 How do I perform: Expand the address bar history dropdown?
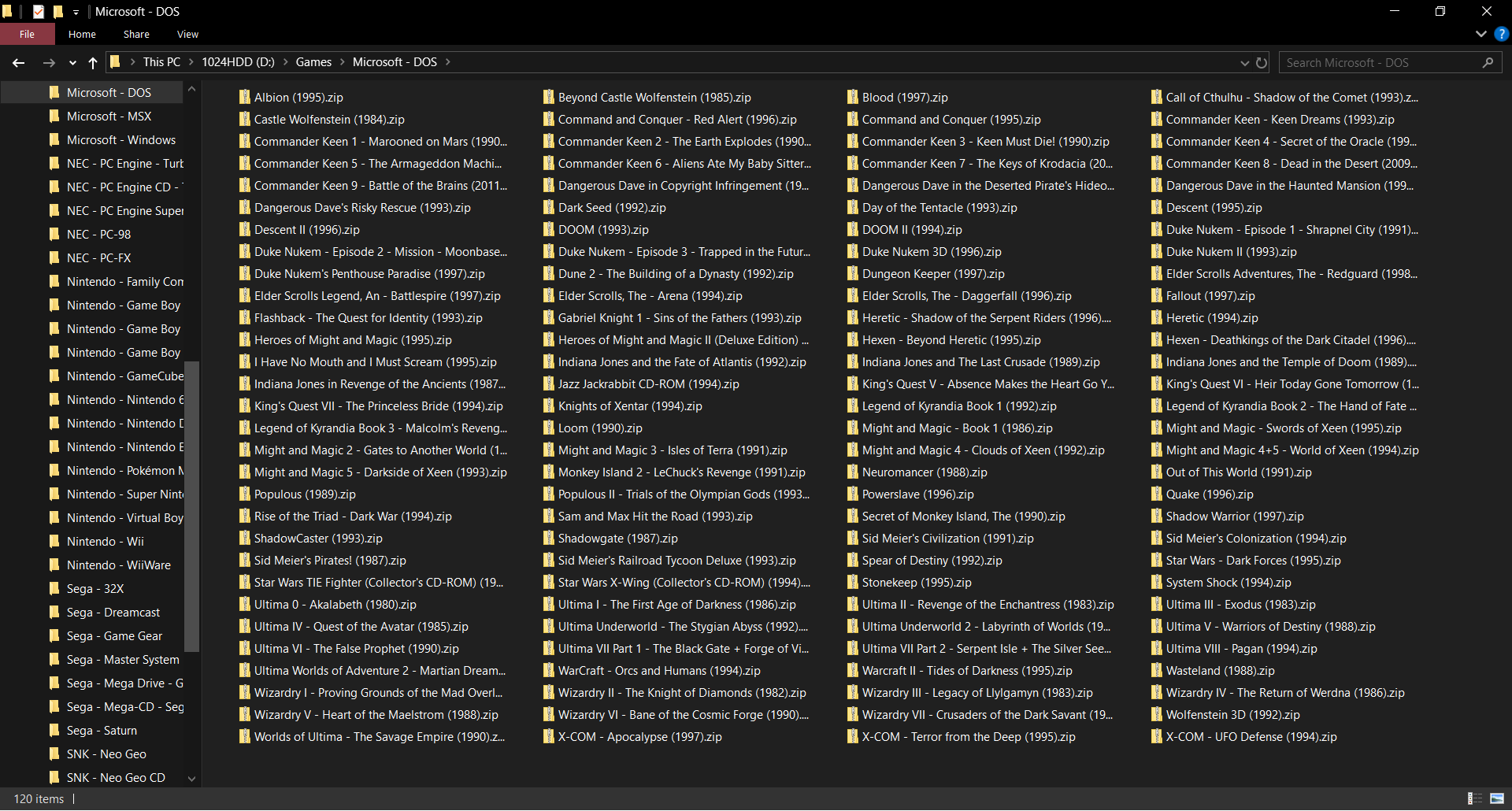pyautogui.click(x=1244, y=63)
